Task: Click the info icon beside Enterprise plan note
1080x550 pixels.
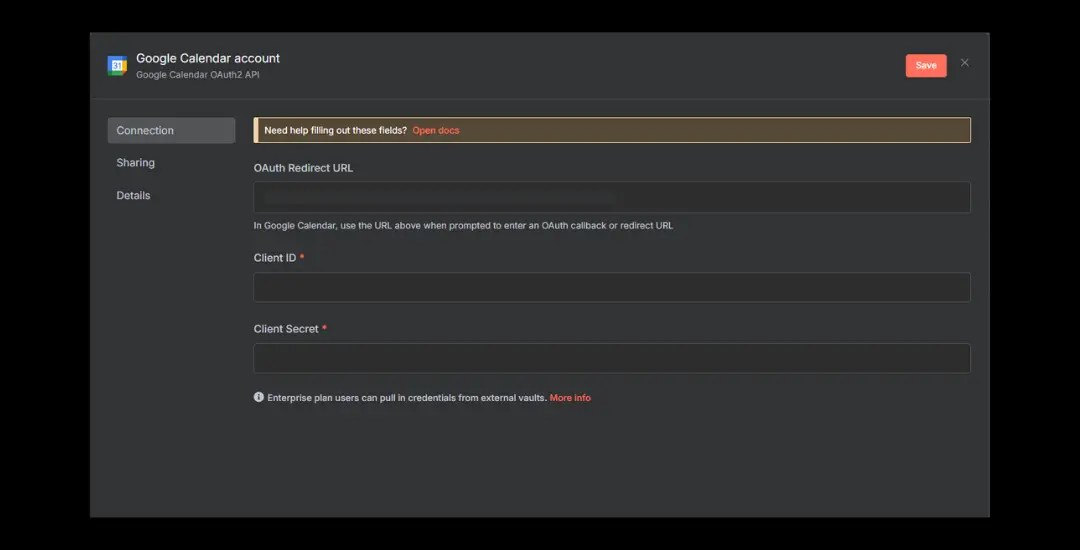Action: [x=259, y=397]
